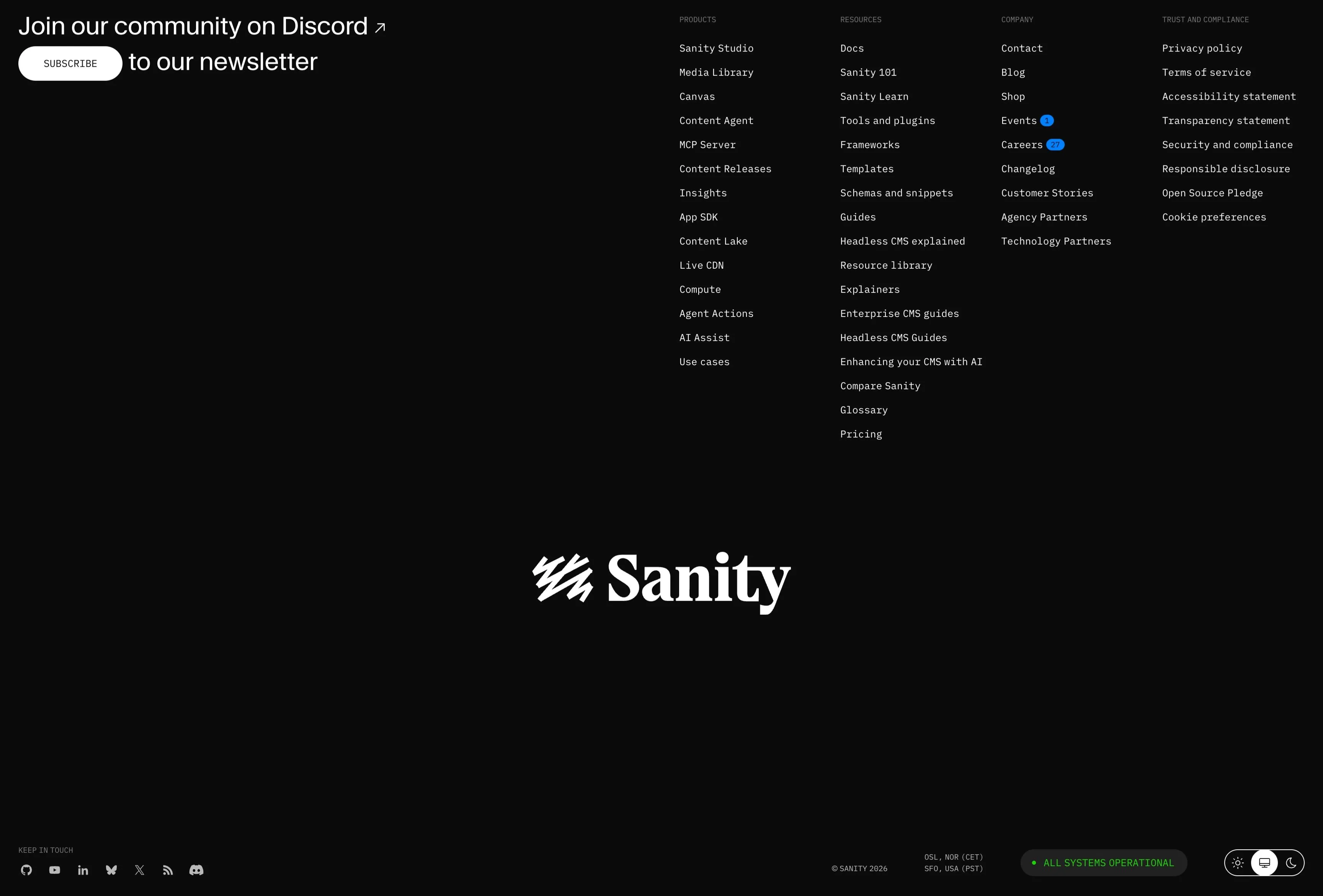The width and height of the screenshot is (1323, 896).
Task: Click the Events count badge
Action: click(1047, 121)
